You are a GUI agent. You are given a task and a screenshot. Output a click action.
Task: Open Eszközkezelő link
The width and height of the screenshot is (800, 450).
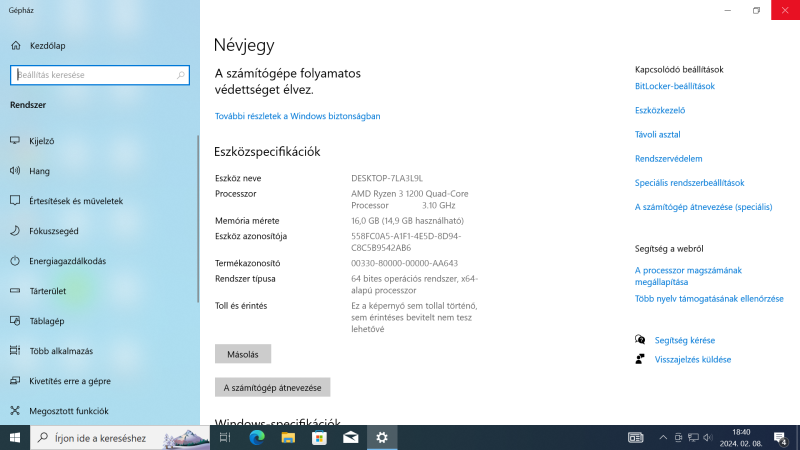(660, 110)
